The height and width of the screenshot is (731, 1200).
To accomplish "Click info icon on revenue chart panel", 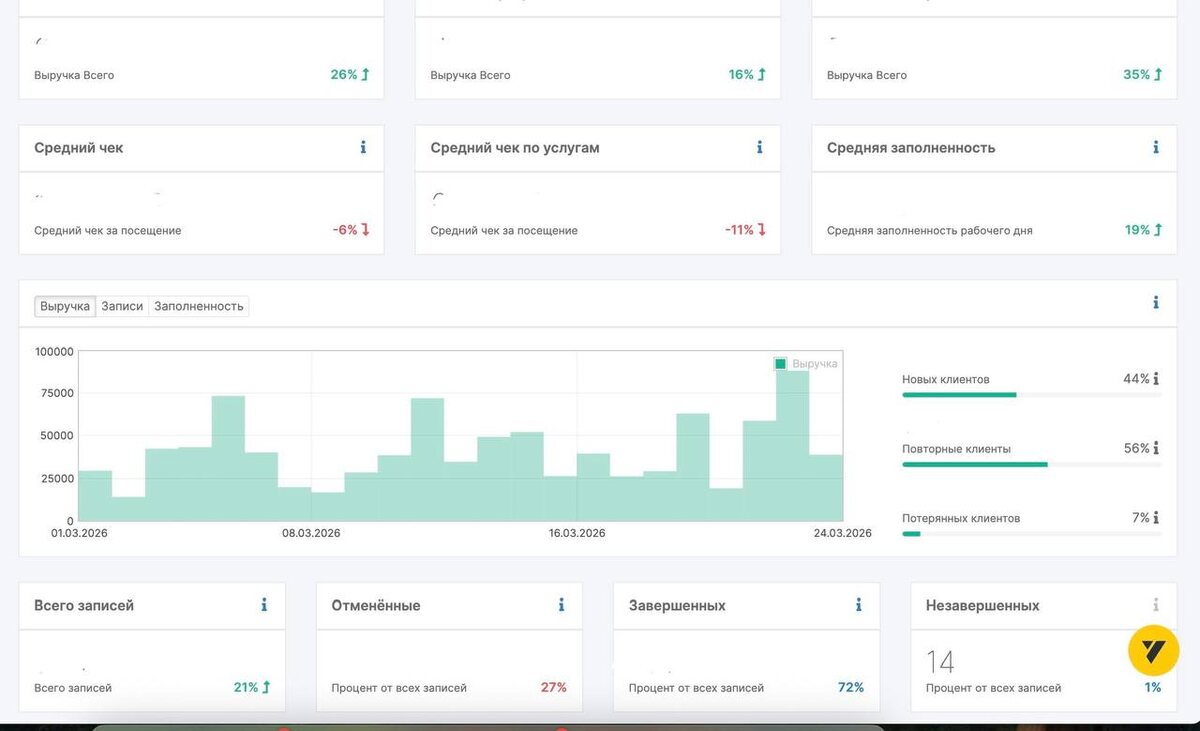I will 1156,302.
